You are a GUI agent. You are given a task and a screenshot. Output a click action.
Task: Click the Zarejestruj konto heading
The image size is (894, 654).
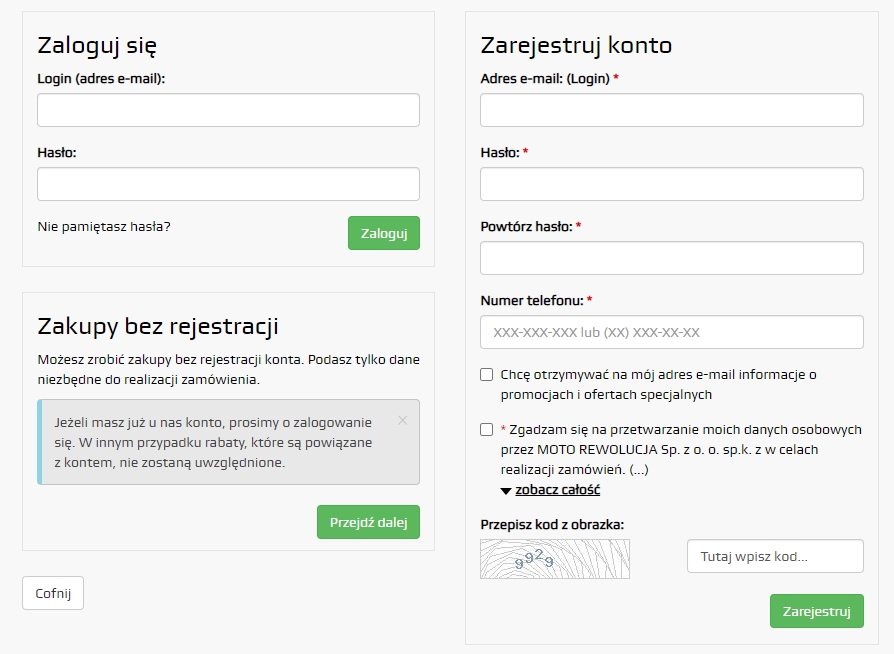576,46
